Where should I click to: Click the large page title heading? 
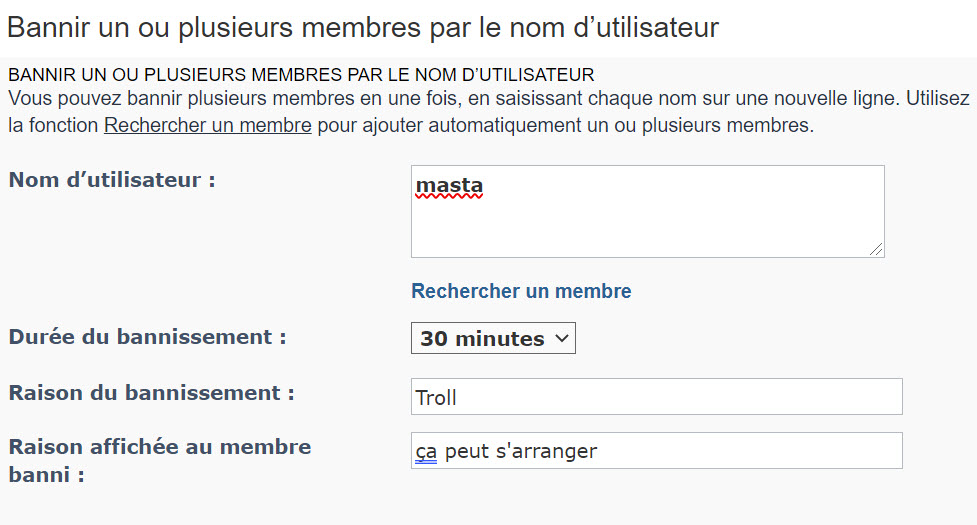click(362, 27)
